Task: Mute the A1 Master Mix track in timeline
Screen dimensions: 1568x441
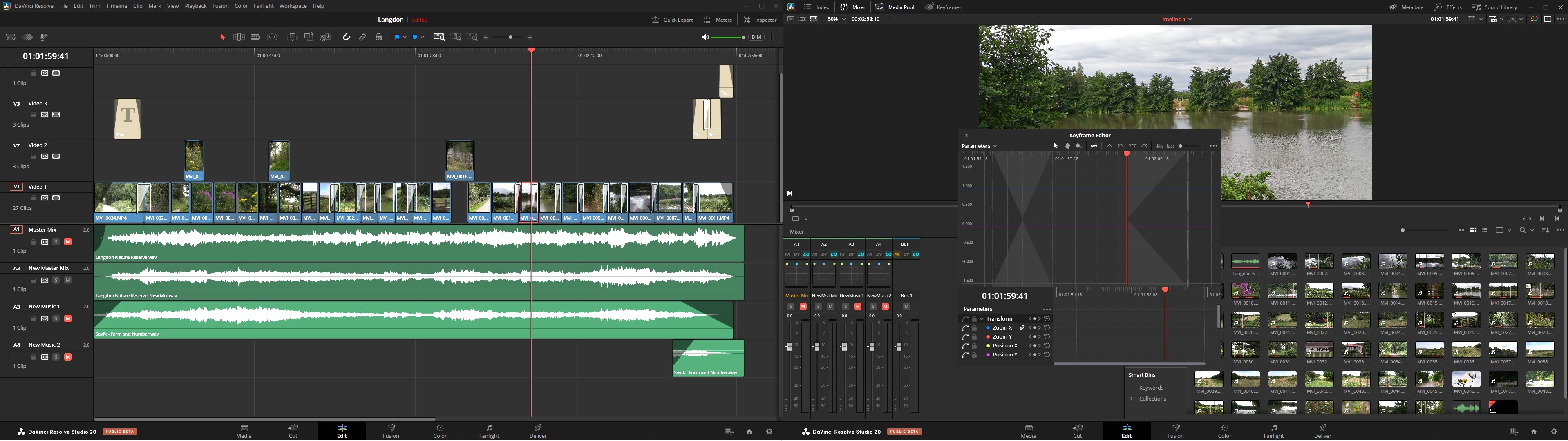Action: (x=67, y=242)
